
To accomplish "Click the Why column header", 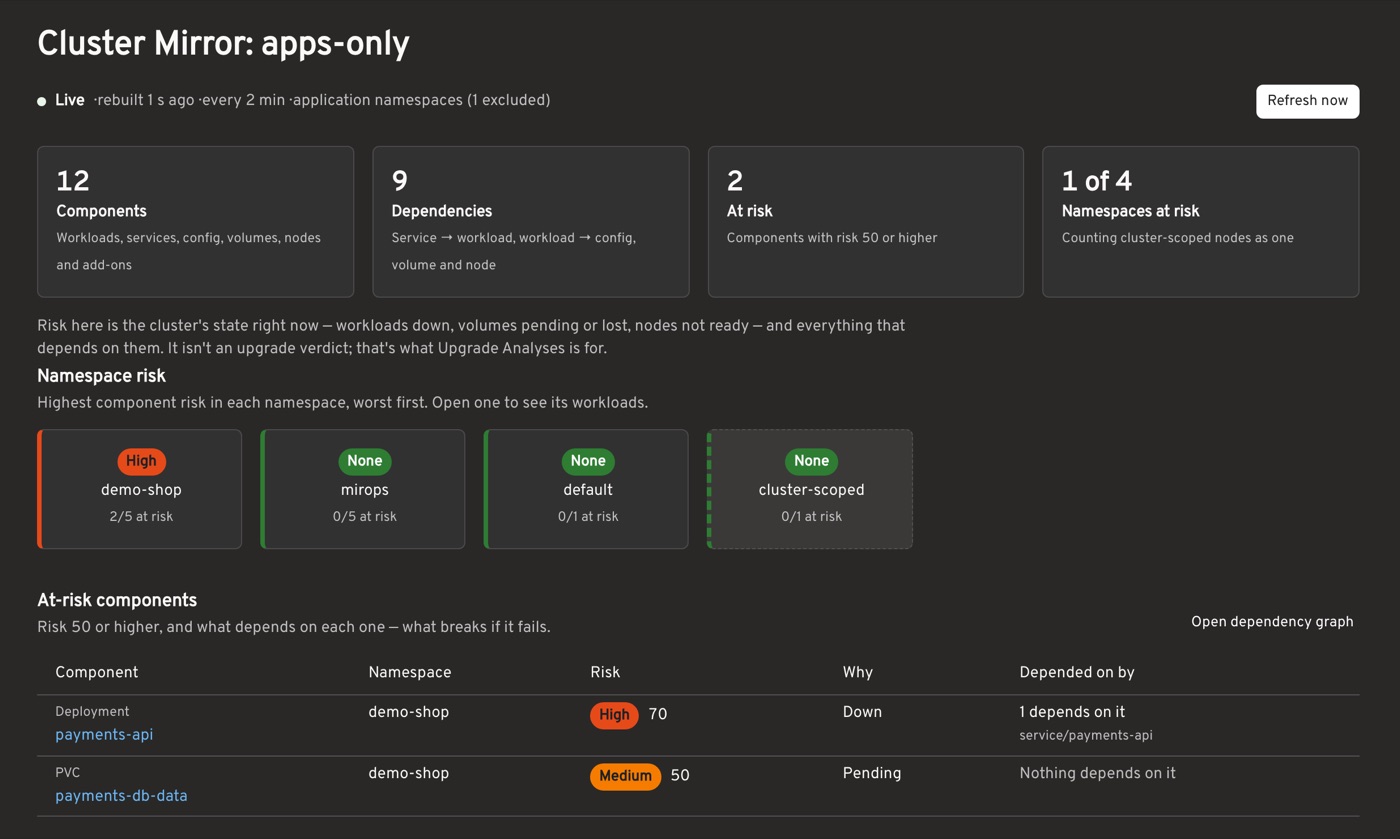I will (858, 673).
